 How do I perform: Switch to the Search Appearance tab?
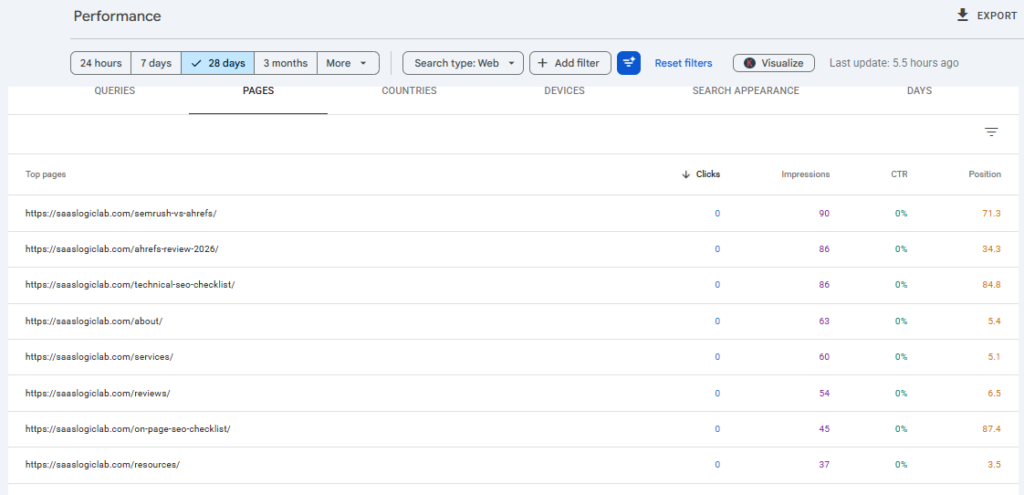point(746,91)
